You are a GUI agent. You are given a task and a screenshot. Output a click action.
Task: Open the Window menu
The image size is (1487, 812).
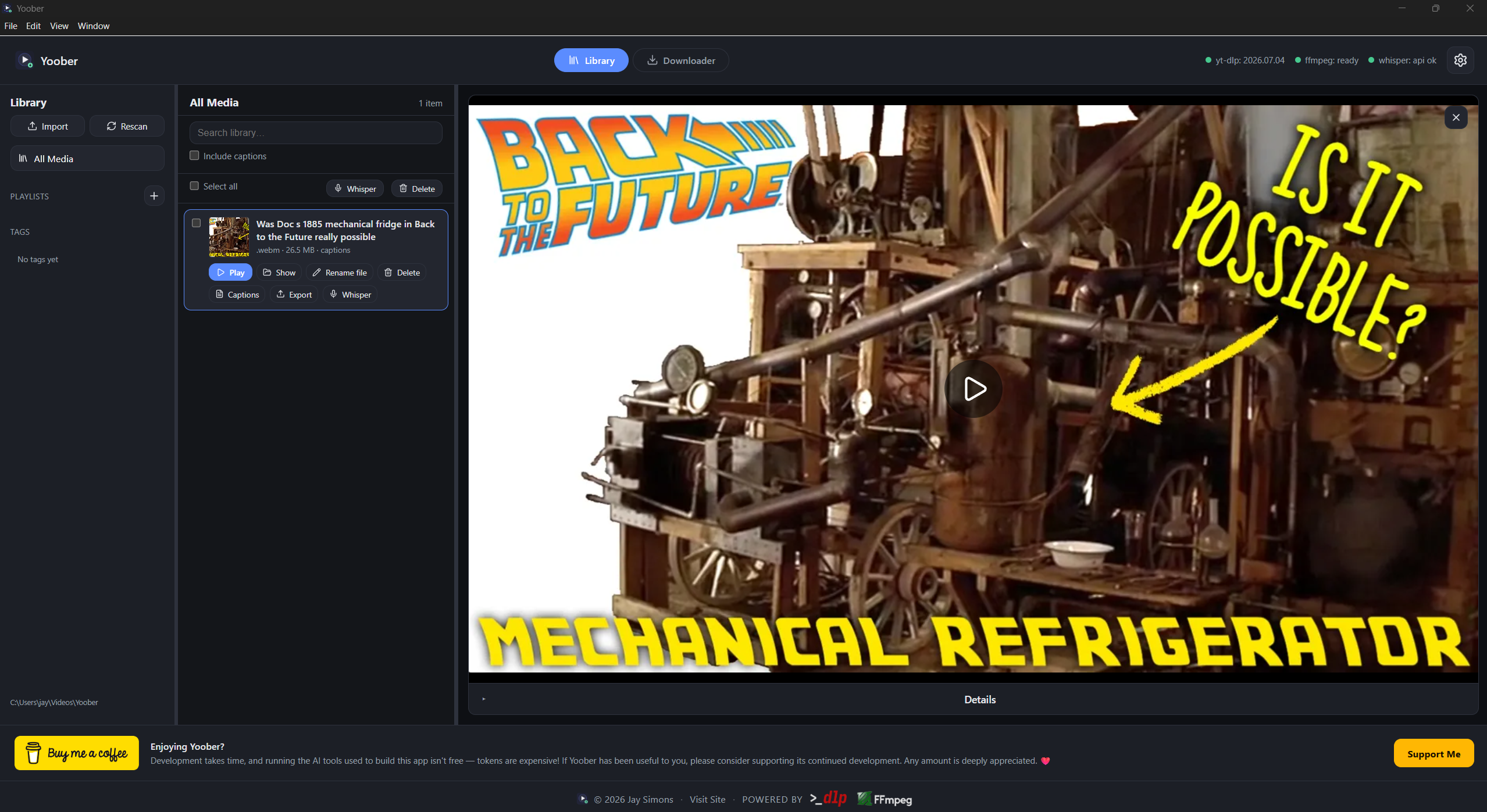(x=94, y=26)
